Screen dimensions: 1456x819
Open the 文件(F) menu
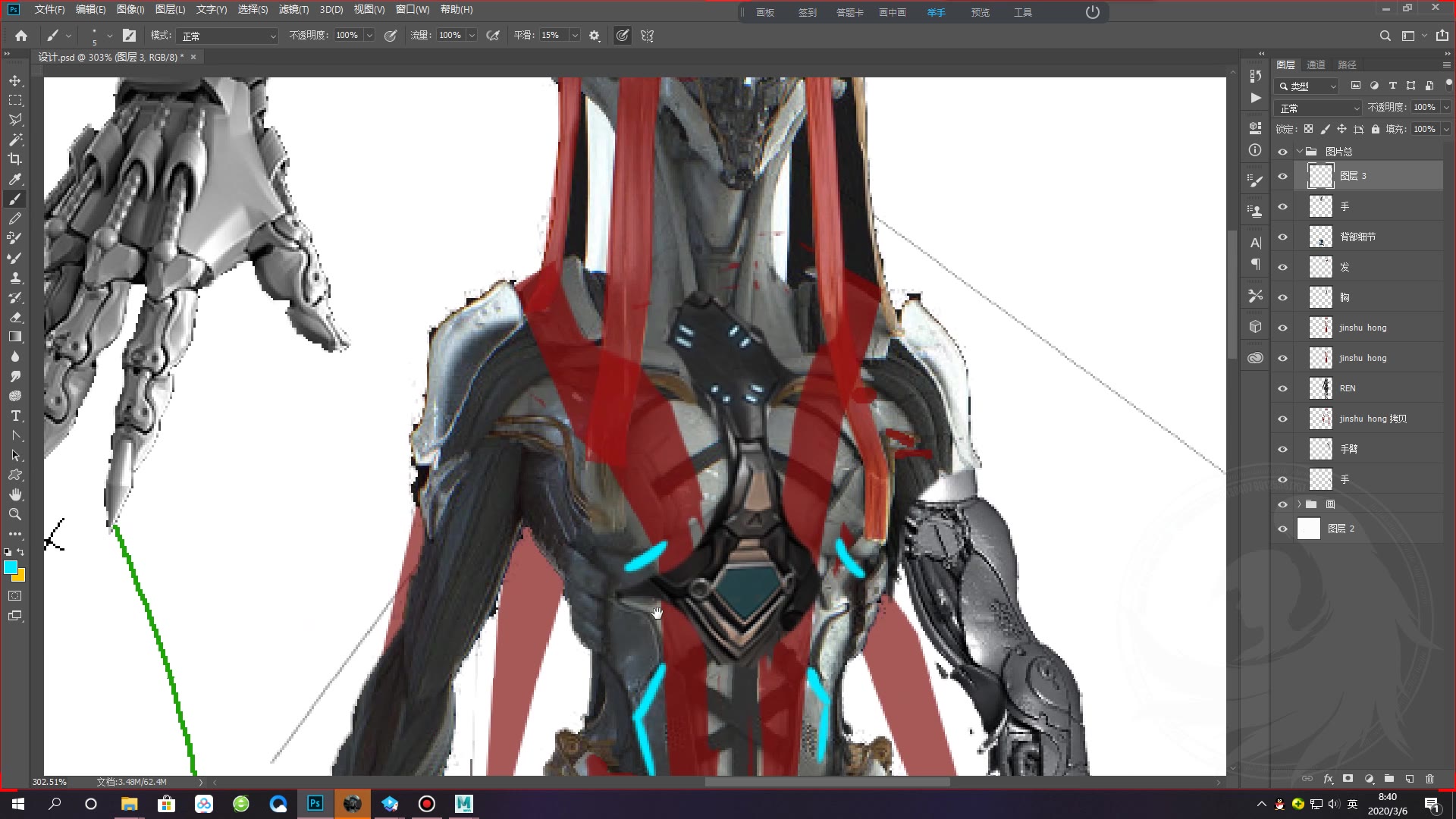click(49, 10)
